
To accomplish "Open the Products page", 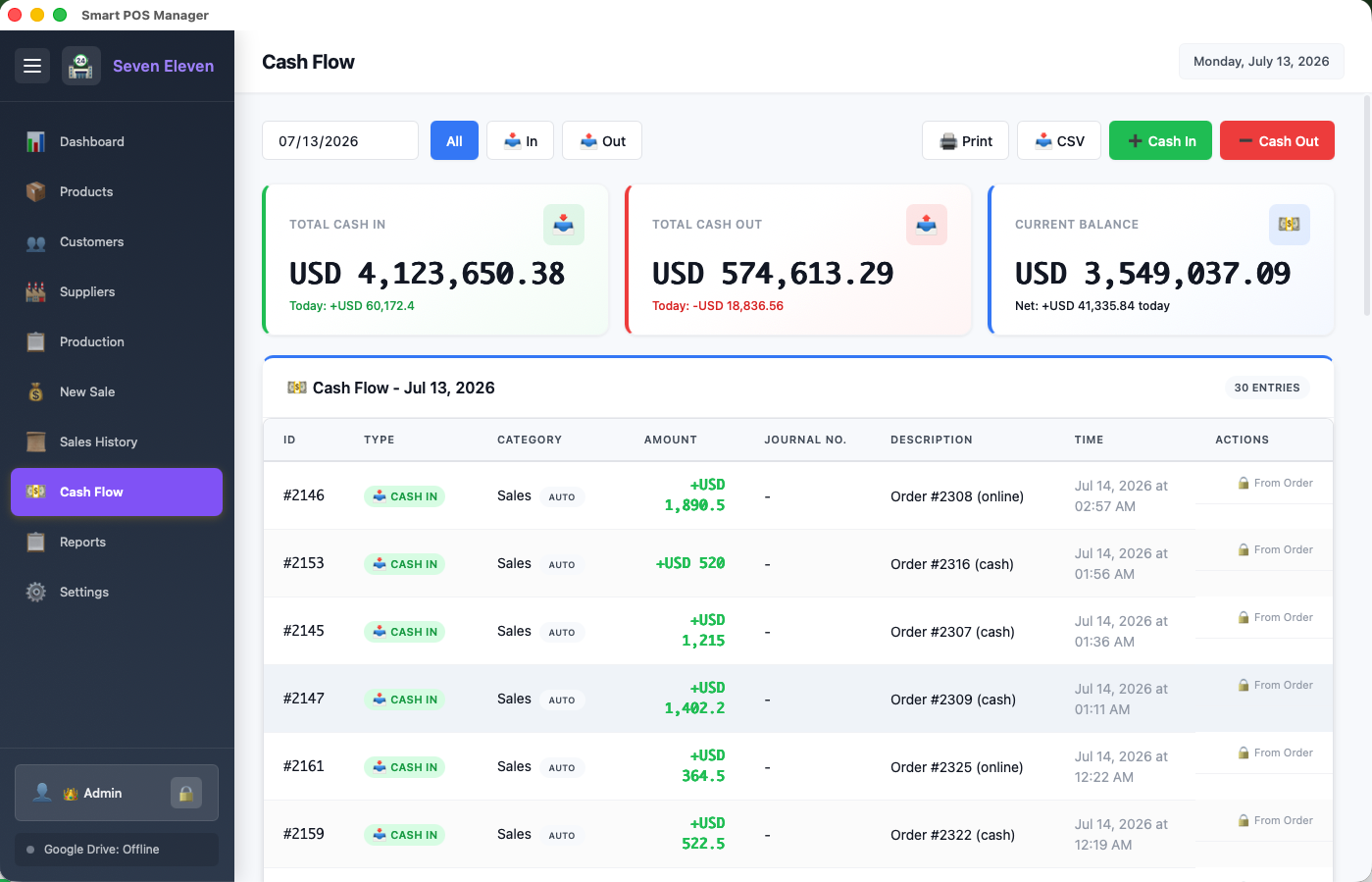I will tap(117, 191).
